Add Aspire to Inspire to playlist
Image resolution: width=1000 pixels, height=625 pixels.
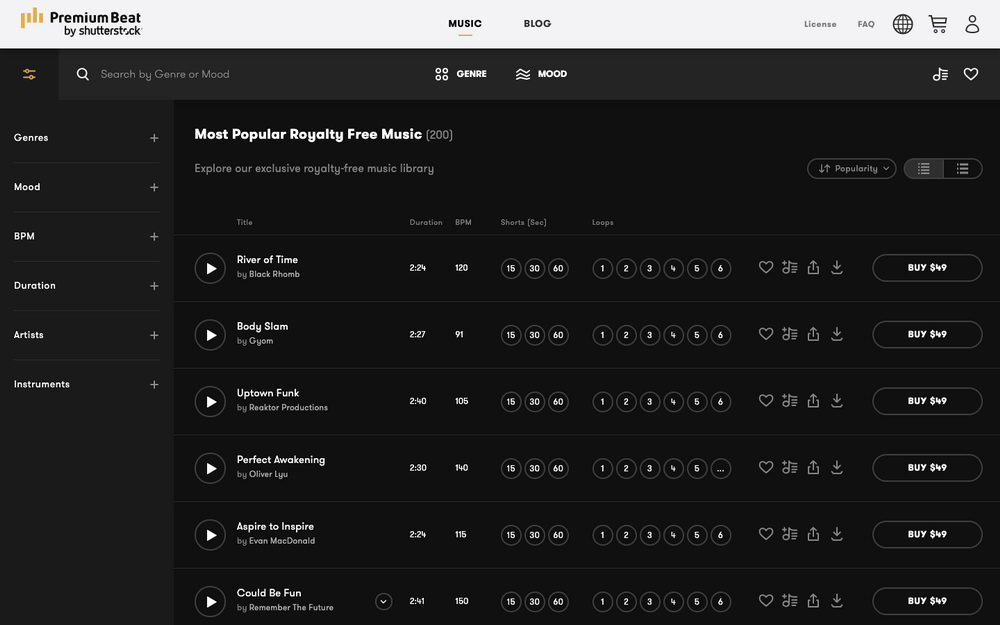click(790, 535)
